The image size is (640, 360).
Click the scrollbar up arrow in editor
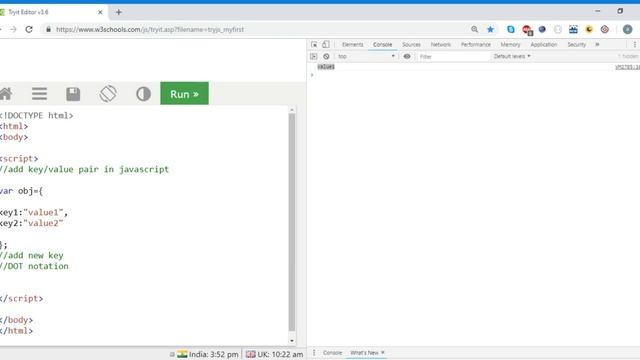[x=292, y=110]
